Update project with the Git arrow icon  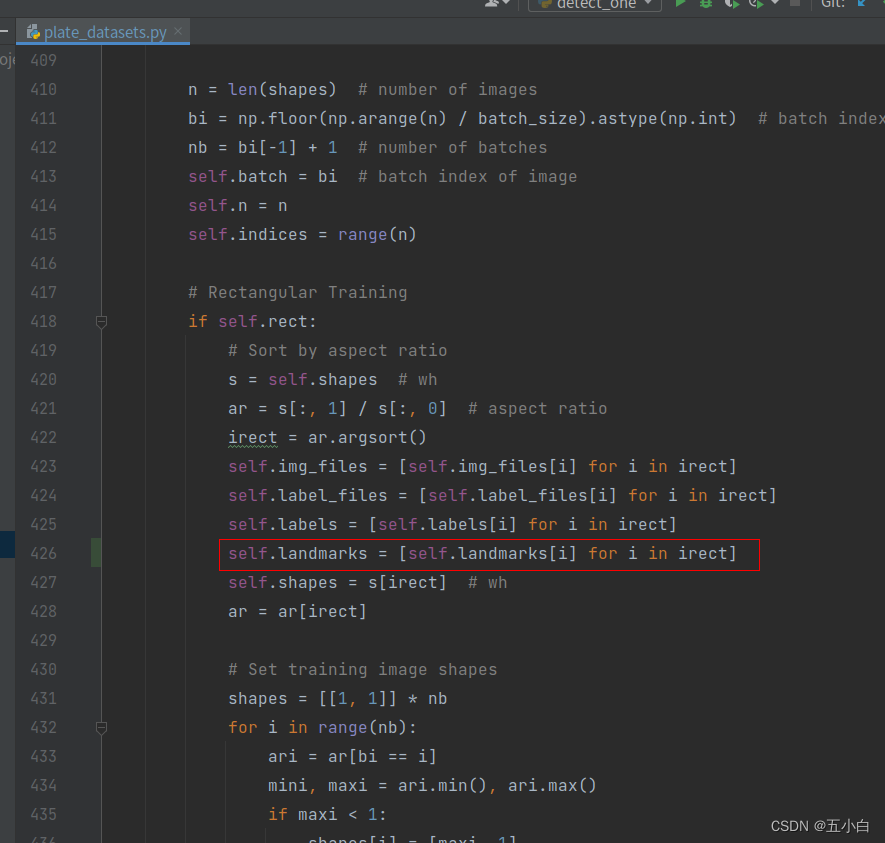pyautogui.click(x=862, y=3)
